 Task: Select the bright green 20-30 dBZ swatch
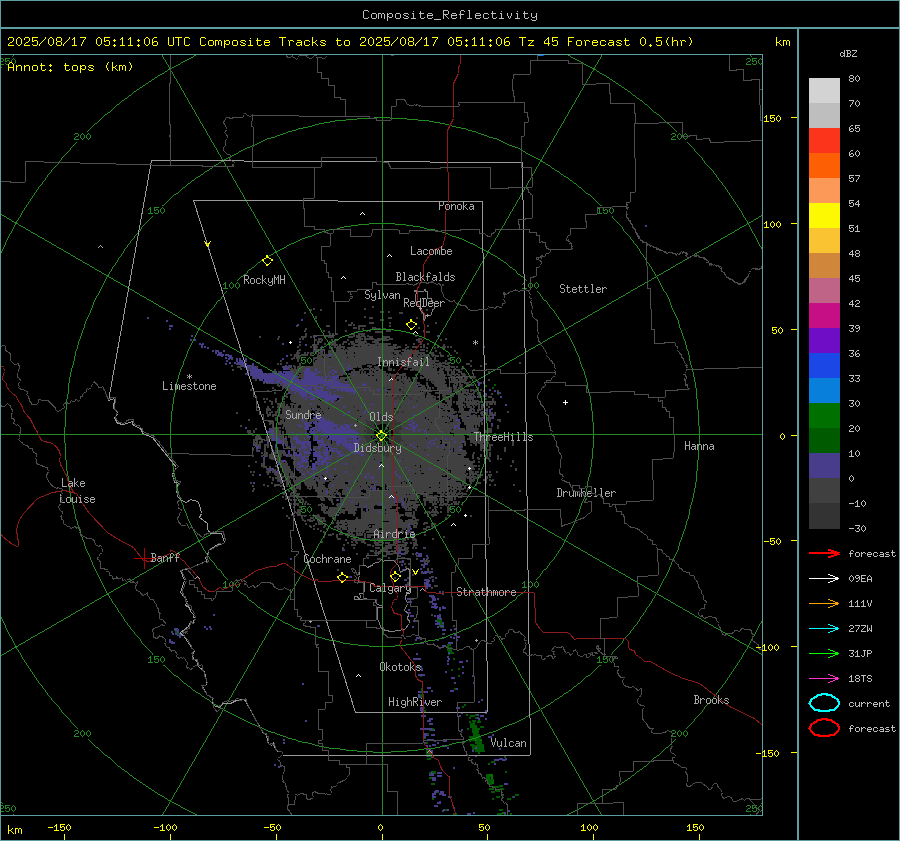click(x=824, y=415)
